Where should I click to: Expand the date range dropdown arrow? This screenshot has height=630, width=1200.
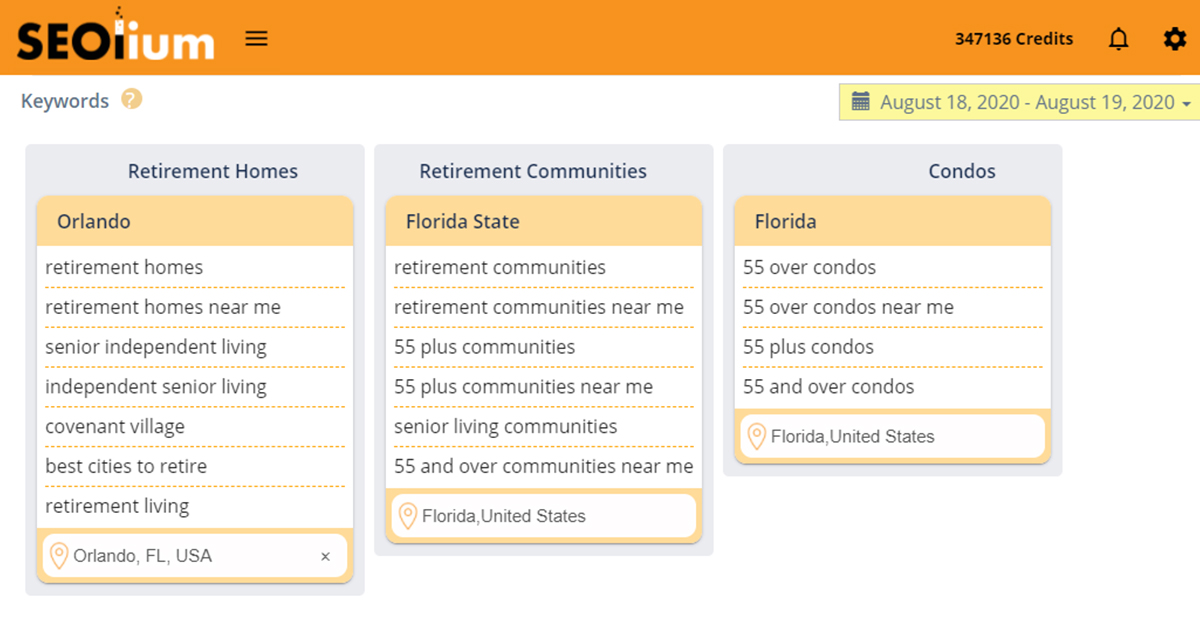pyautogui.click(x=1186, y=104)
